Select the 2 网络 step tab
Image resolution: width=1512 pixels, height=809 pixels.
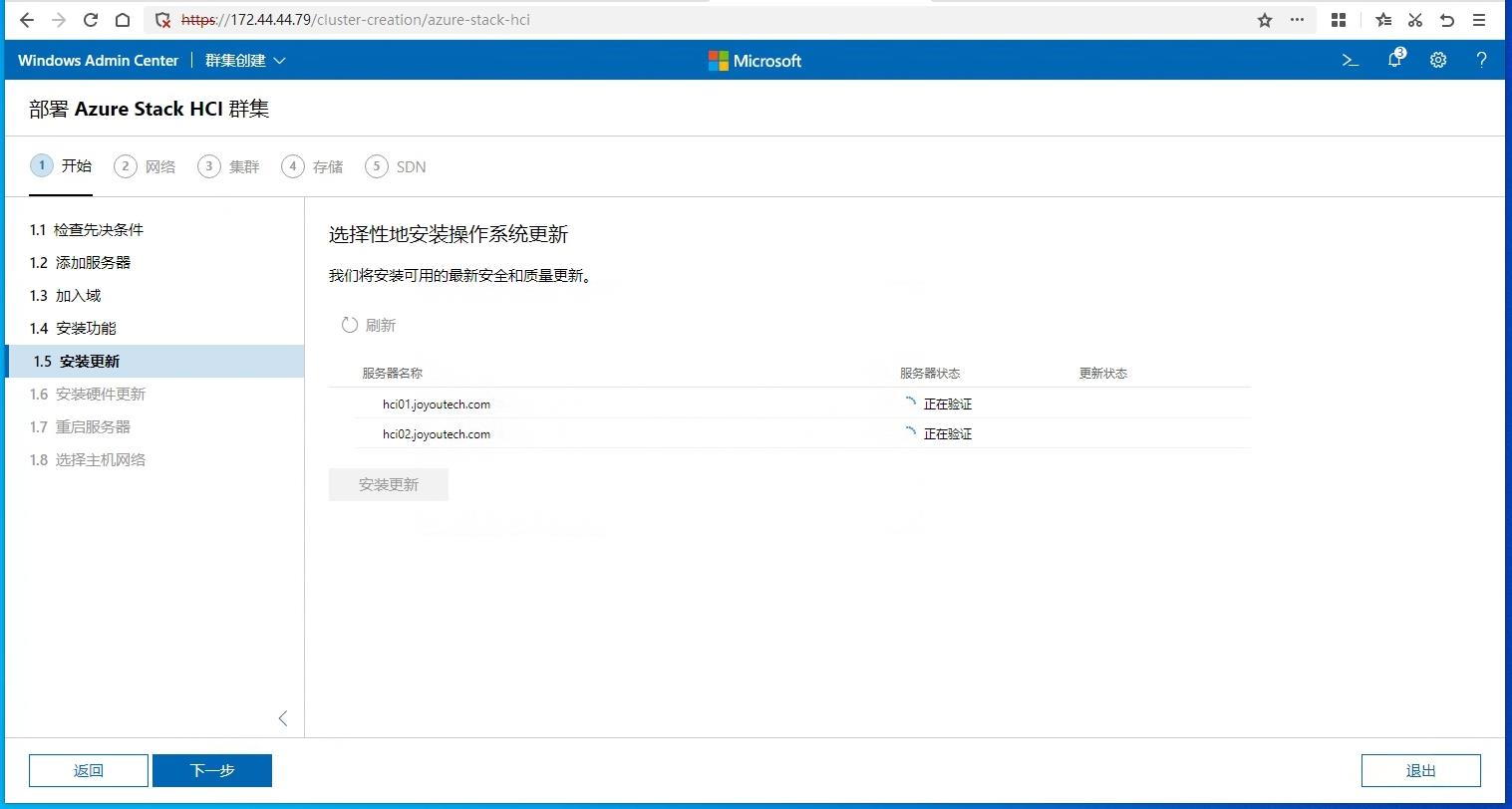[x=145, y=166]
